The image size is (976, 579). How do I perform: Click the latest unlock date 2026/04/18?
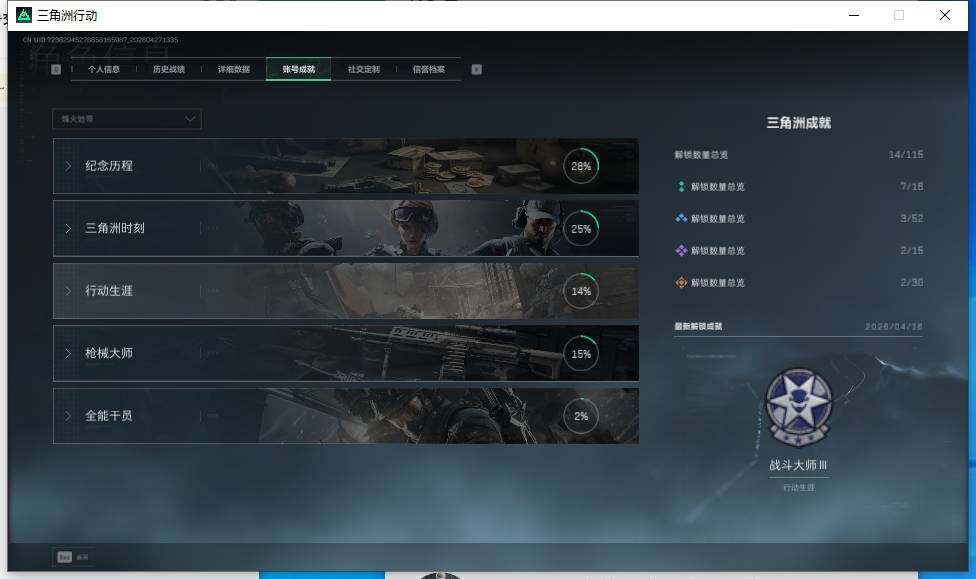click(x=894, y=326)
